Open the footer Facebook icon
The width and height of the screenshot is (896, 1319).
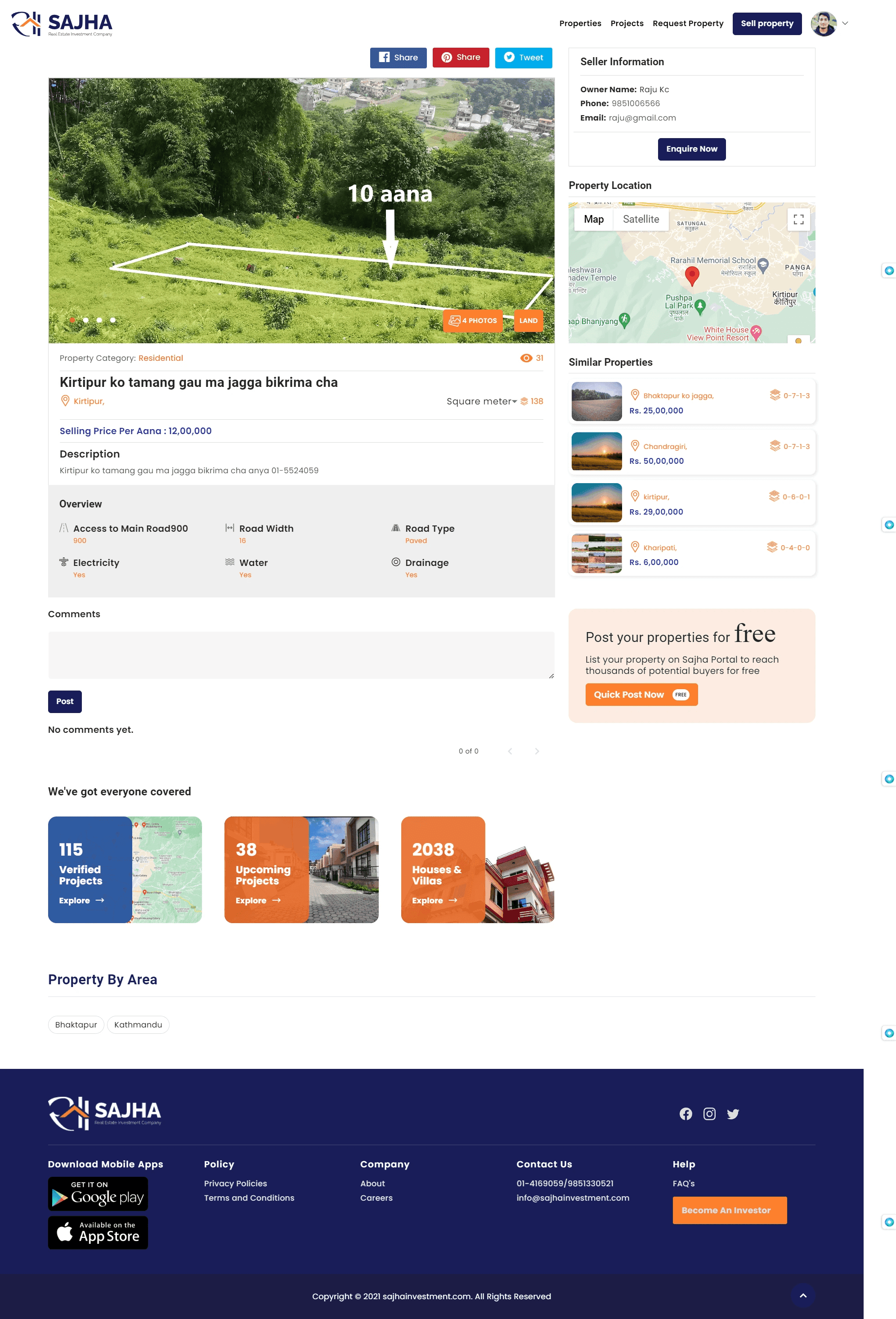[685, 1114]
